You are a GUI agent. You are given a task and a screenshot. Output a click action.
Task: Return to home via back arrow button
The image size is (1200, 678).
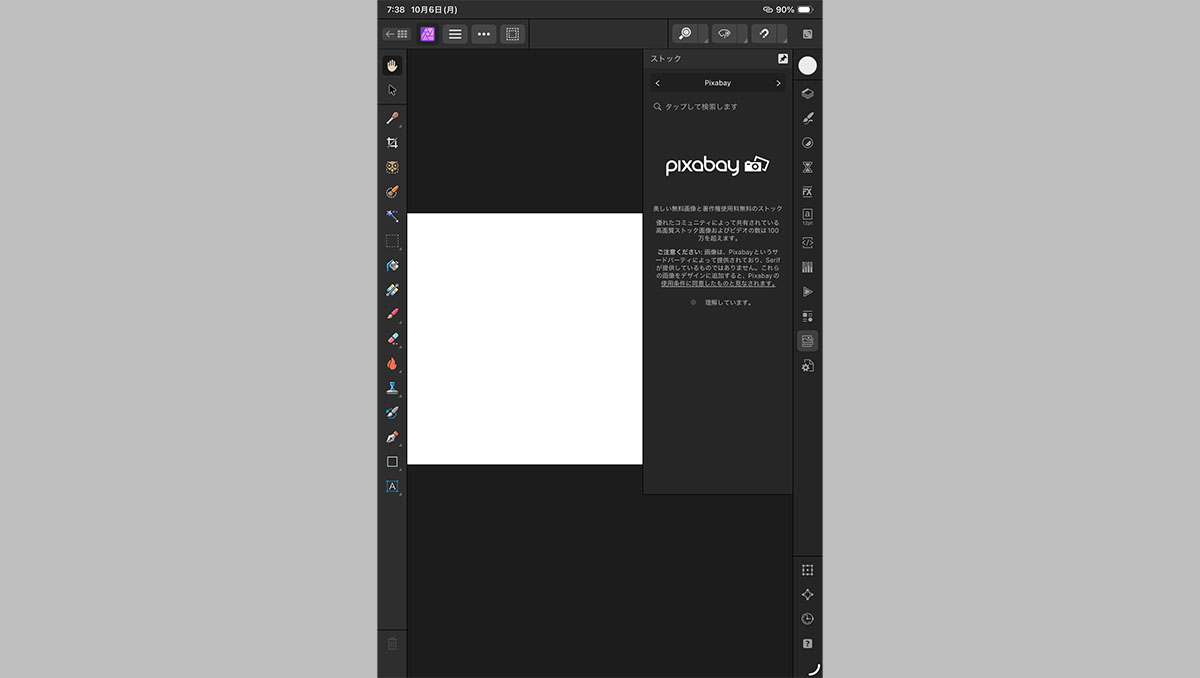396,34
